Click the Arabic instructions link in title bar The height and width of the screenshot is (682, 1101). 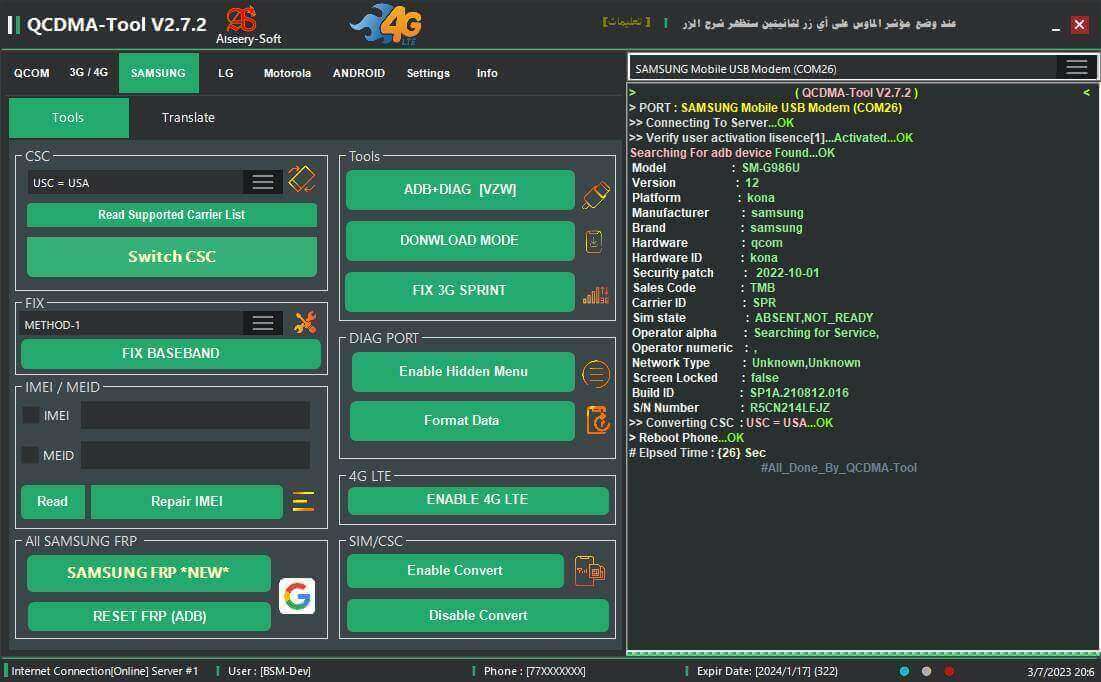click(626, 22)
